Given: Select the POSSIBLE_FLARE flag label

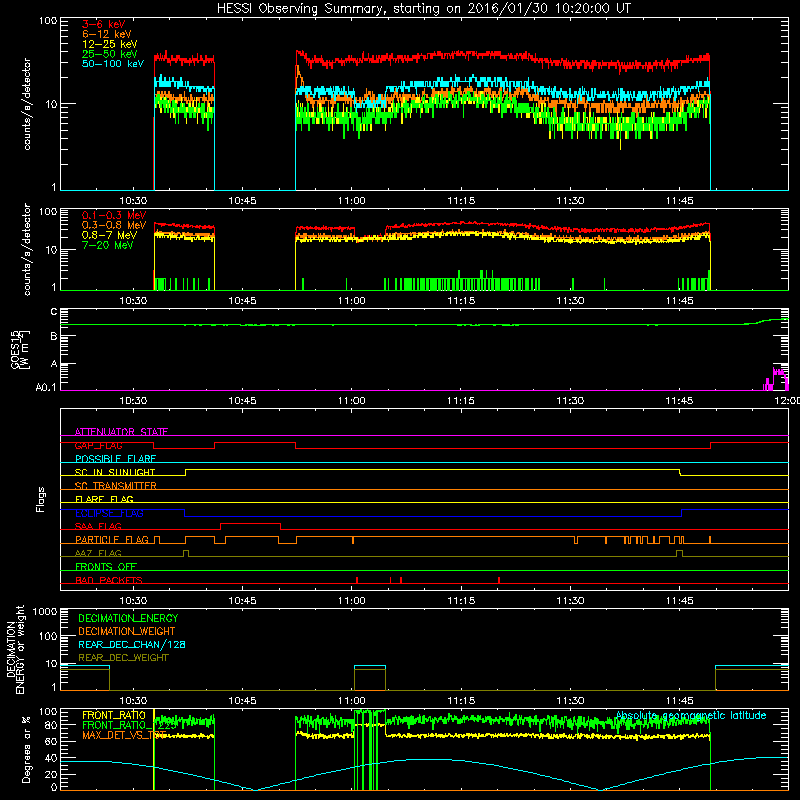Looking at the screenshot, I should click(115, 459).
